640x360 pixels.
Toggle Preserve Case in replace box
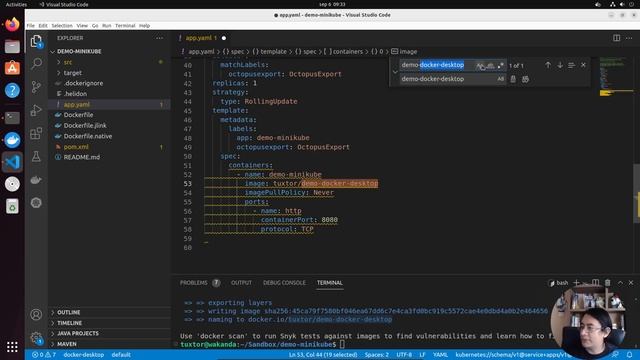500,79
